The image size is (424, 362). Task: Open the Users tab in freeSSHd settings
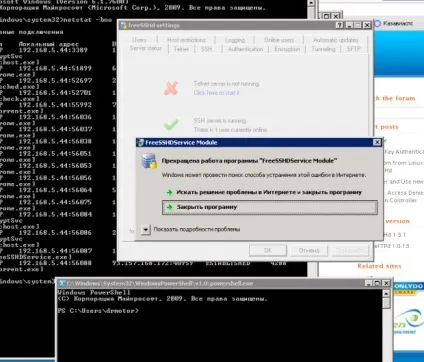139,40
